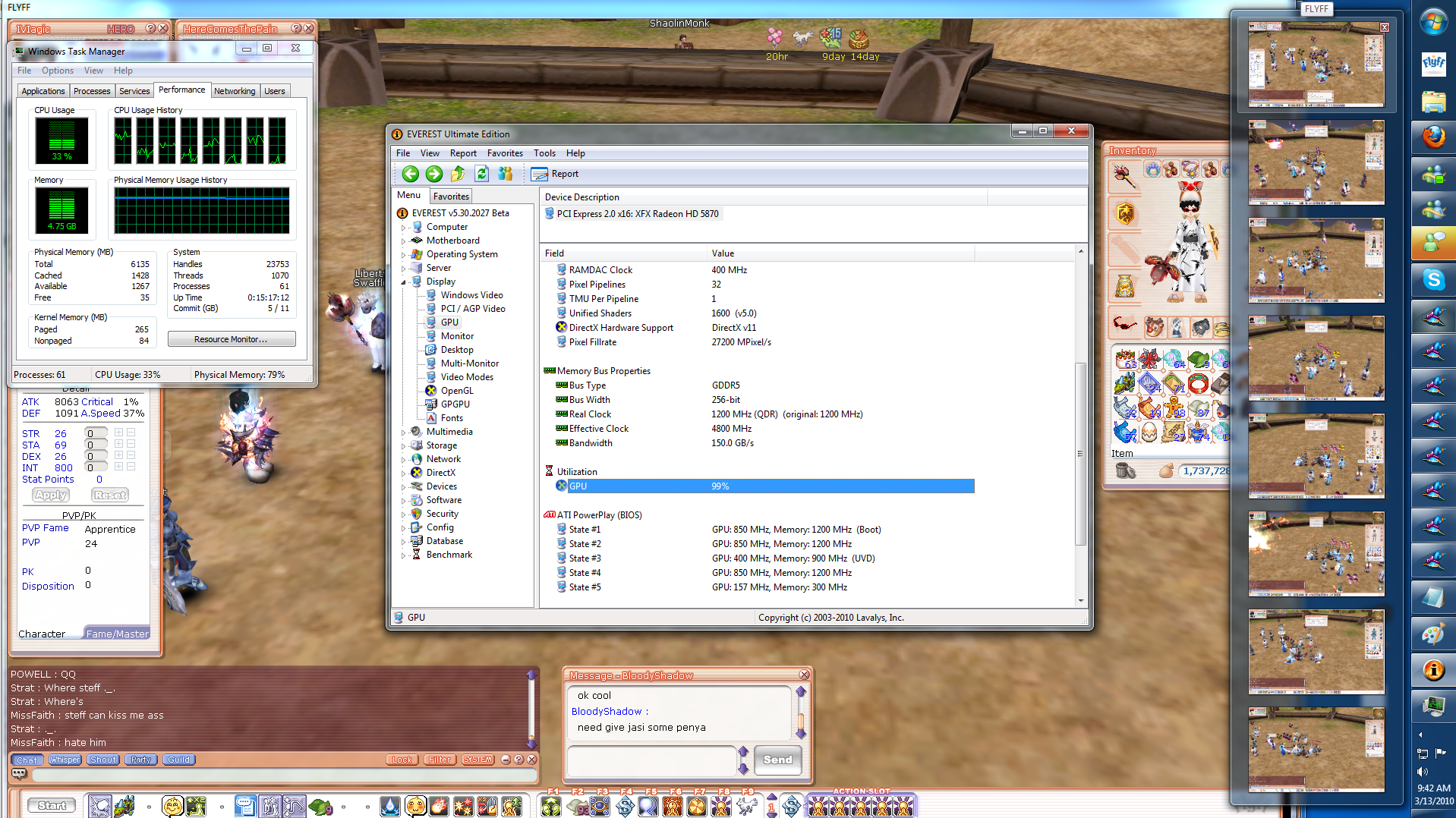The image size is (1456, 818).
Task: Click the message text input in BloodyShadow window
Action: [651, 760]
